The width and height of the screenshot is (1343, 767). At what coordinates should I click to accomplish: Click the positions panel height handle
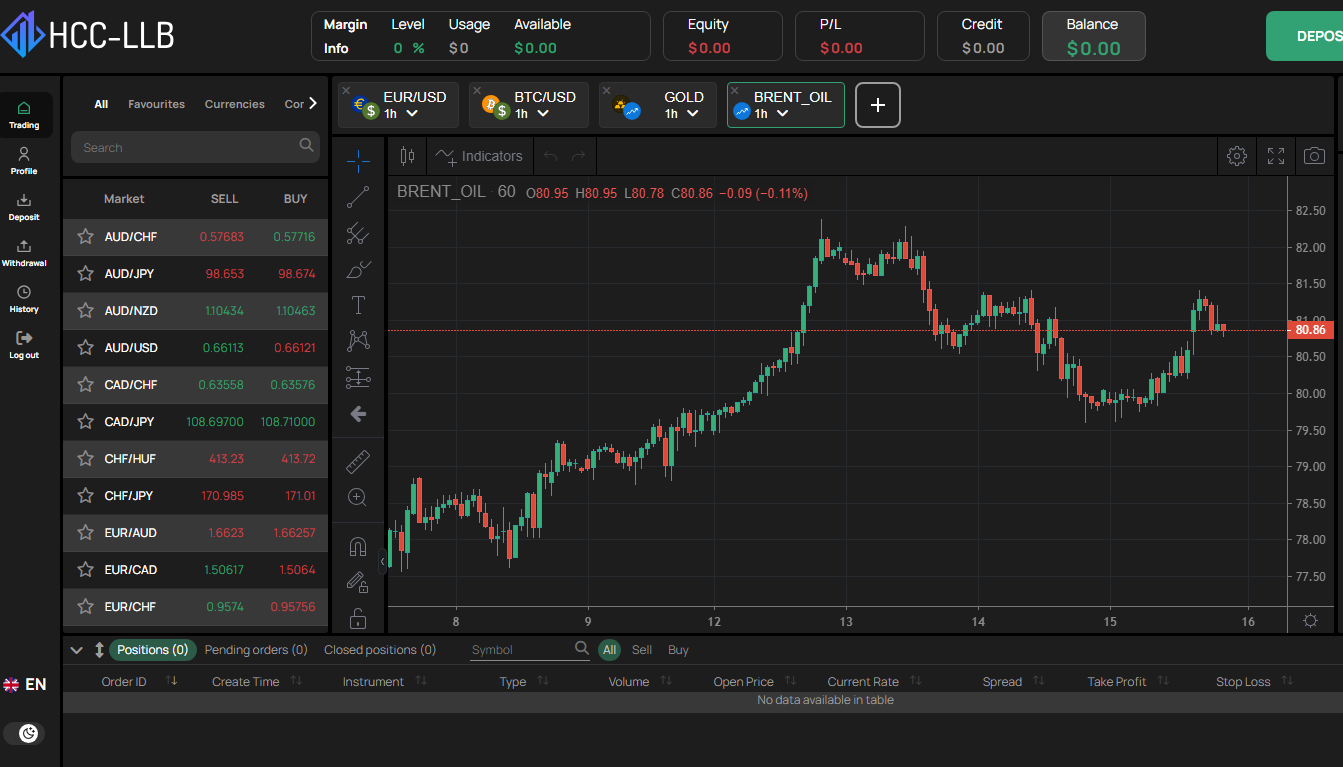99,650
